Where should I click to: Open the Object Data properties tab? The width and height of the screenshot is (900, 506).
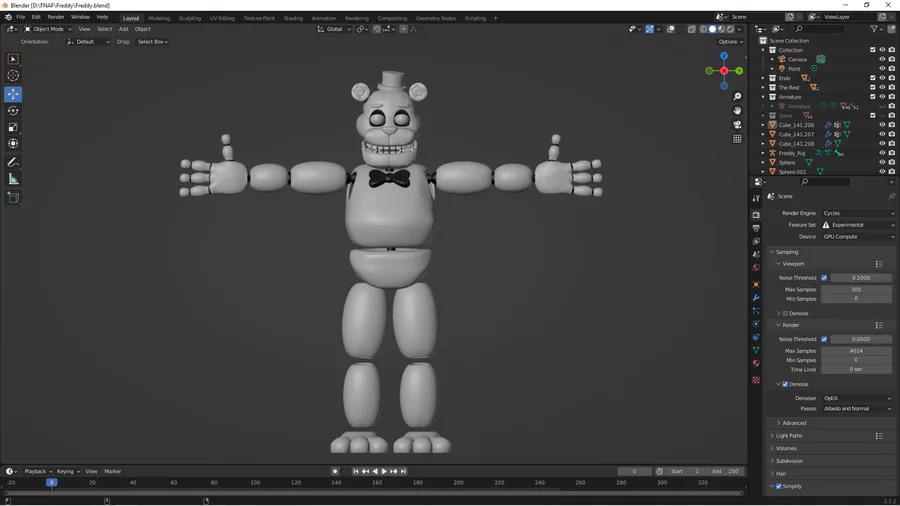[x=756, y=350]
